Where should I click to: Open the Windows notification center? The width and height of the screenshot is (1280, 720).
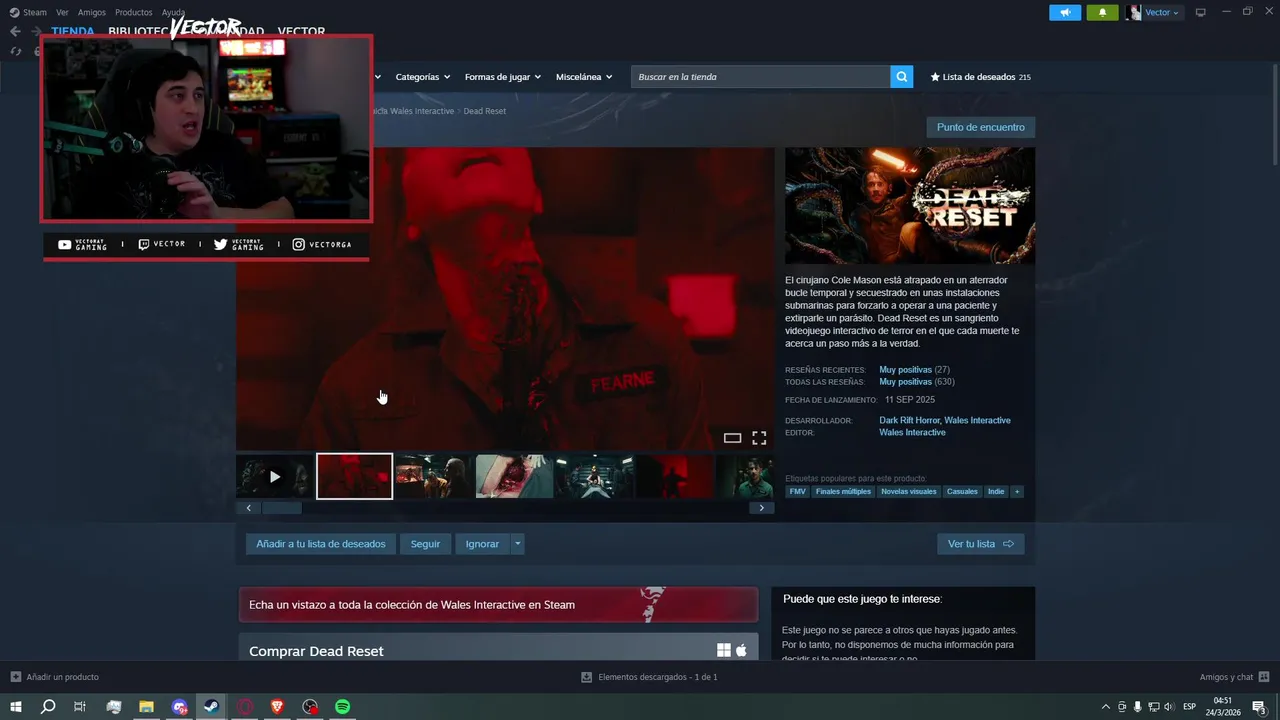click(x=1260, y=707)
